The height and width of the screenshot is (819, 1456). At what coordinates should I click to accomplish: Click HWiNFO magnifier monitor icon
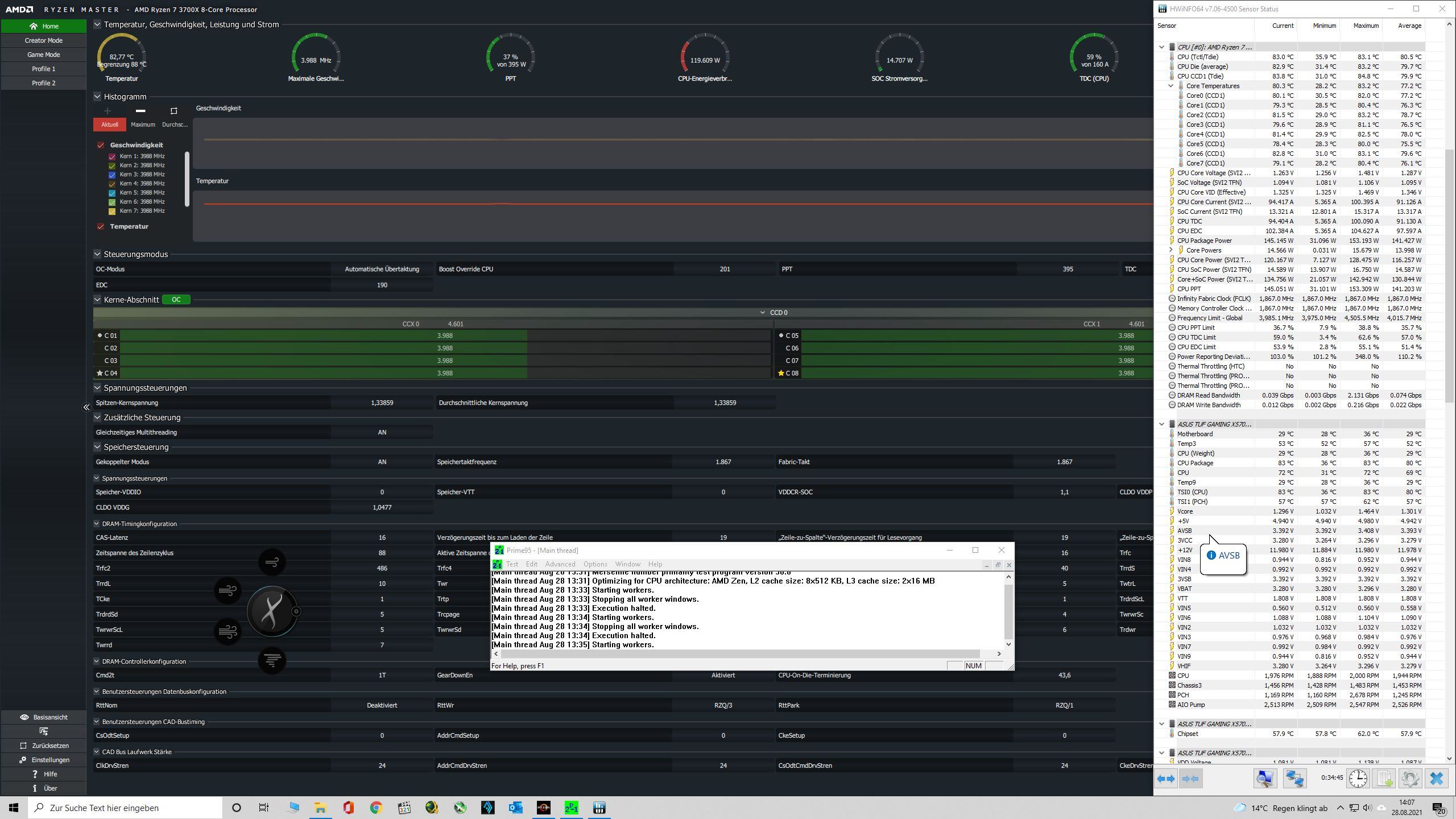1264,779
